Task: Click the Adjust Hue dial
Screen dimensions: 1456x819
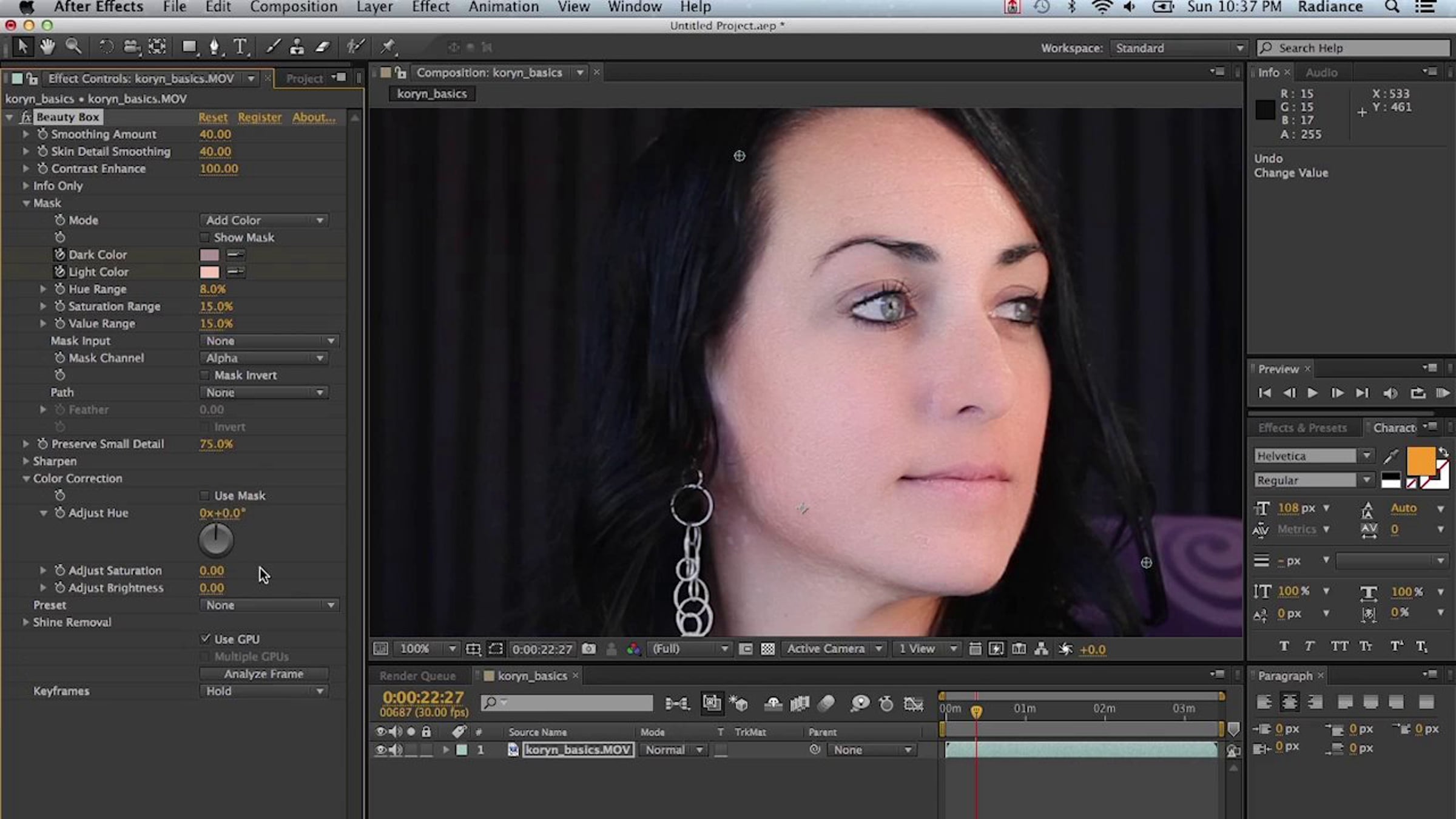Action: point(215,539)
